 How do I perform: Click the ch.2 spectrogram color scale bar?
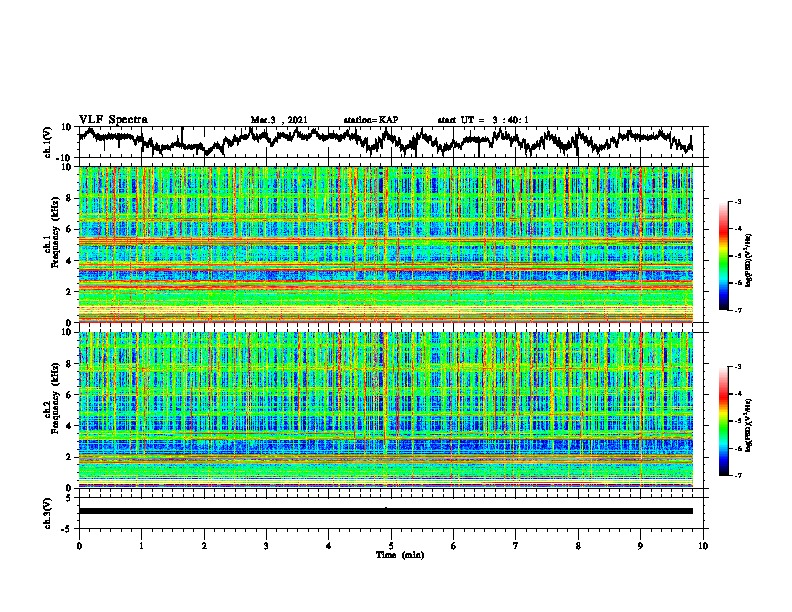pos(723,421)
